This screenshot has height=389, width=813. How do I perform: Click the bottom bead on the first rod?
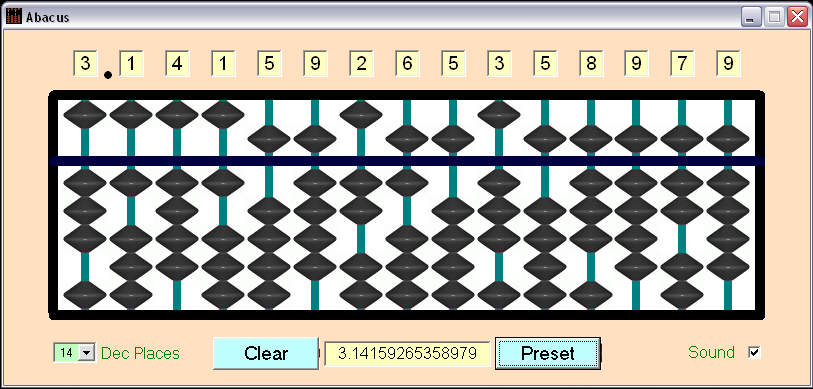(85, 295)
